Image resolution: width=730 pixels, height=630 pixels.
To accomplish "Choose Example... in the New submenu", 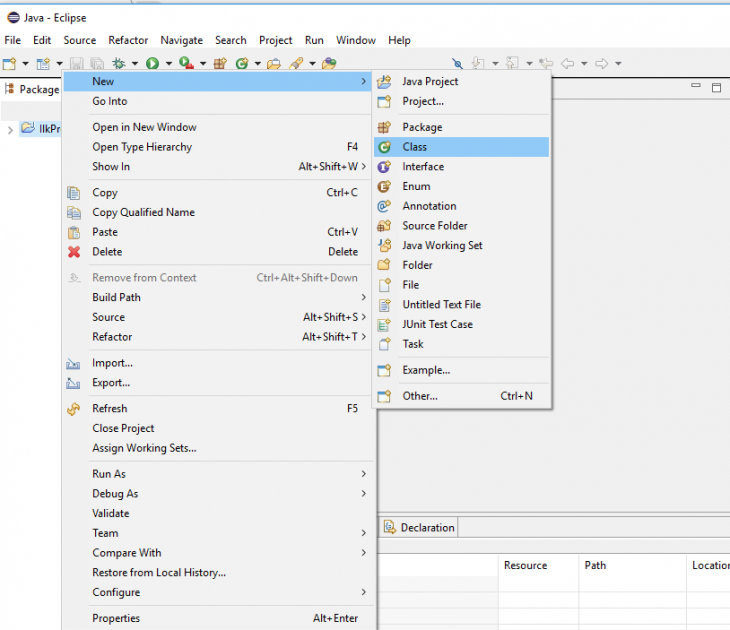I will 461,370.
